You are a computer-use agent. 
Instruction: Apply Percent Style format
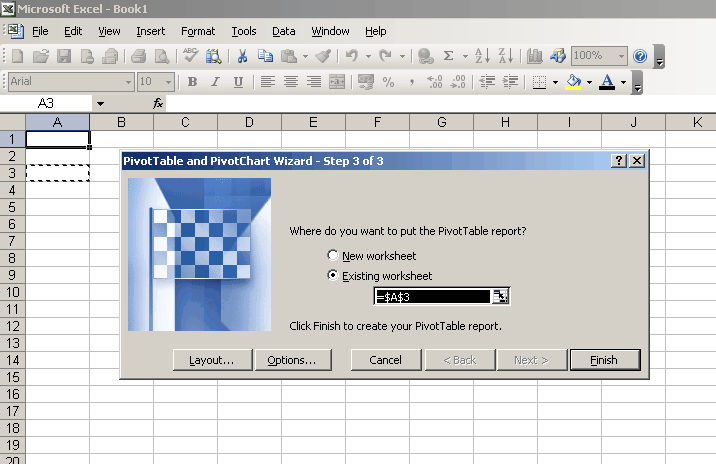[x=388, y=82]
